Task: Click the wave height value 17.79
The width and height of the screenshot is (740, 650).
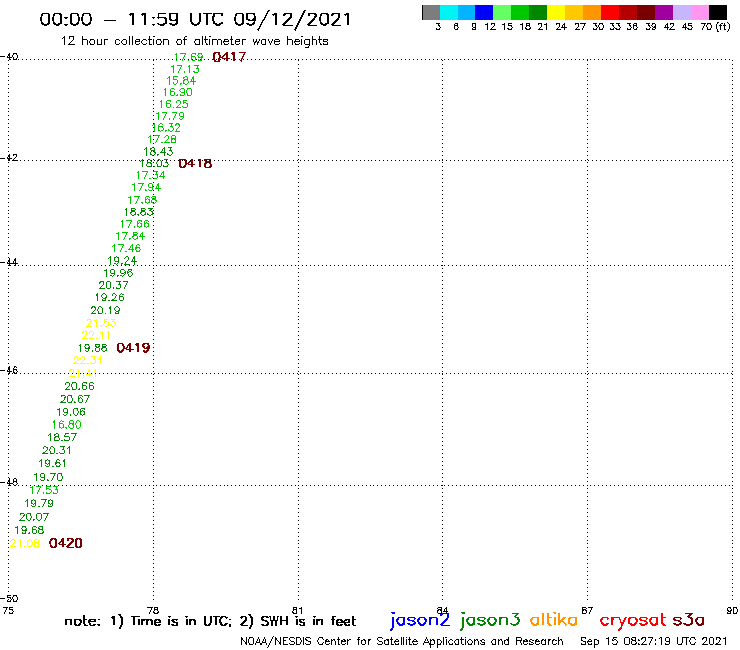Action: (170, 116)
